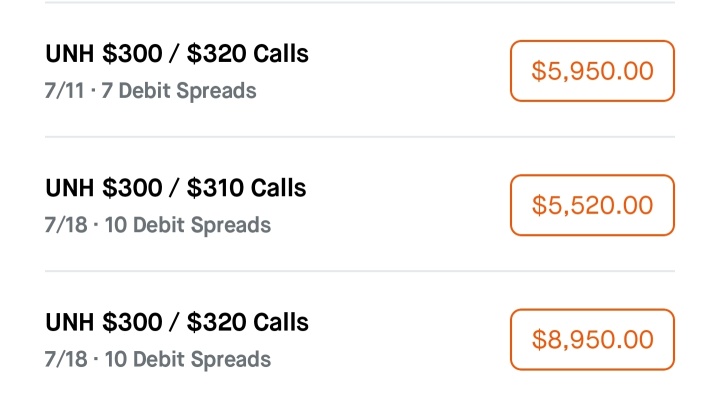Select '7/18 · 10 Debit Spreads' under $310 Calls

158,225
